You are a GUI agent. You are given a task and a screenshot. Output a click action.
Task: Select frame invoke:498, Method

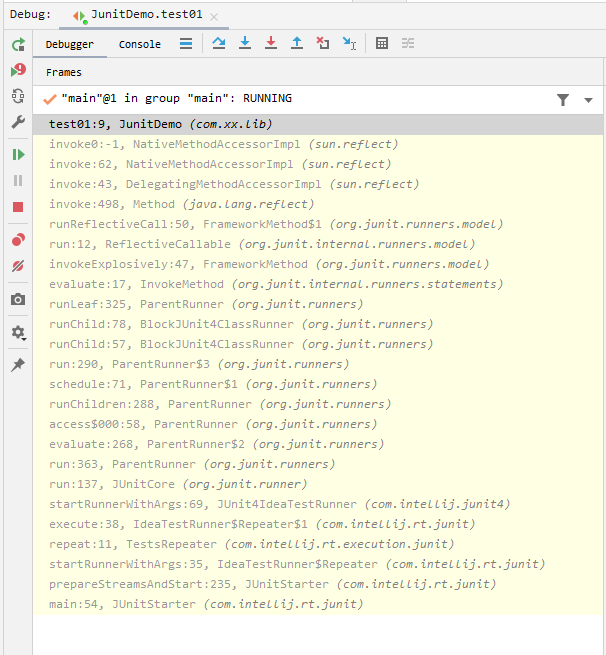click(x=318, y=205)
